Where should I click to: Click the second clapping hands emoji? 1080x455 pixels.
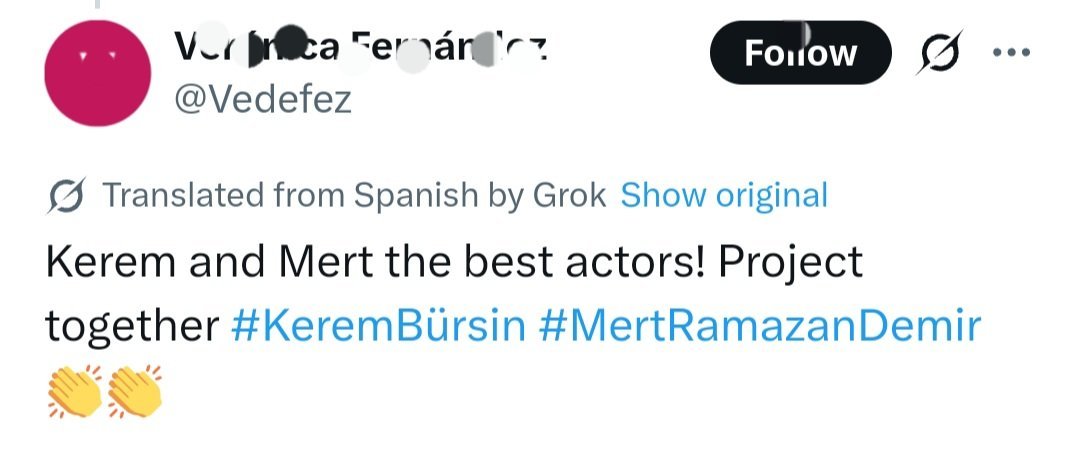pos(134,391)
